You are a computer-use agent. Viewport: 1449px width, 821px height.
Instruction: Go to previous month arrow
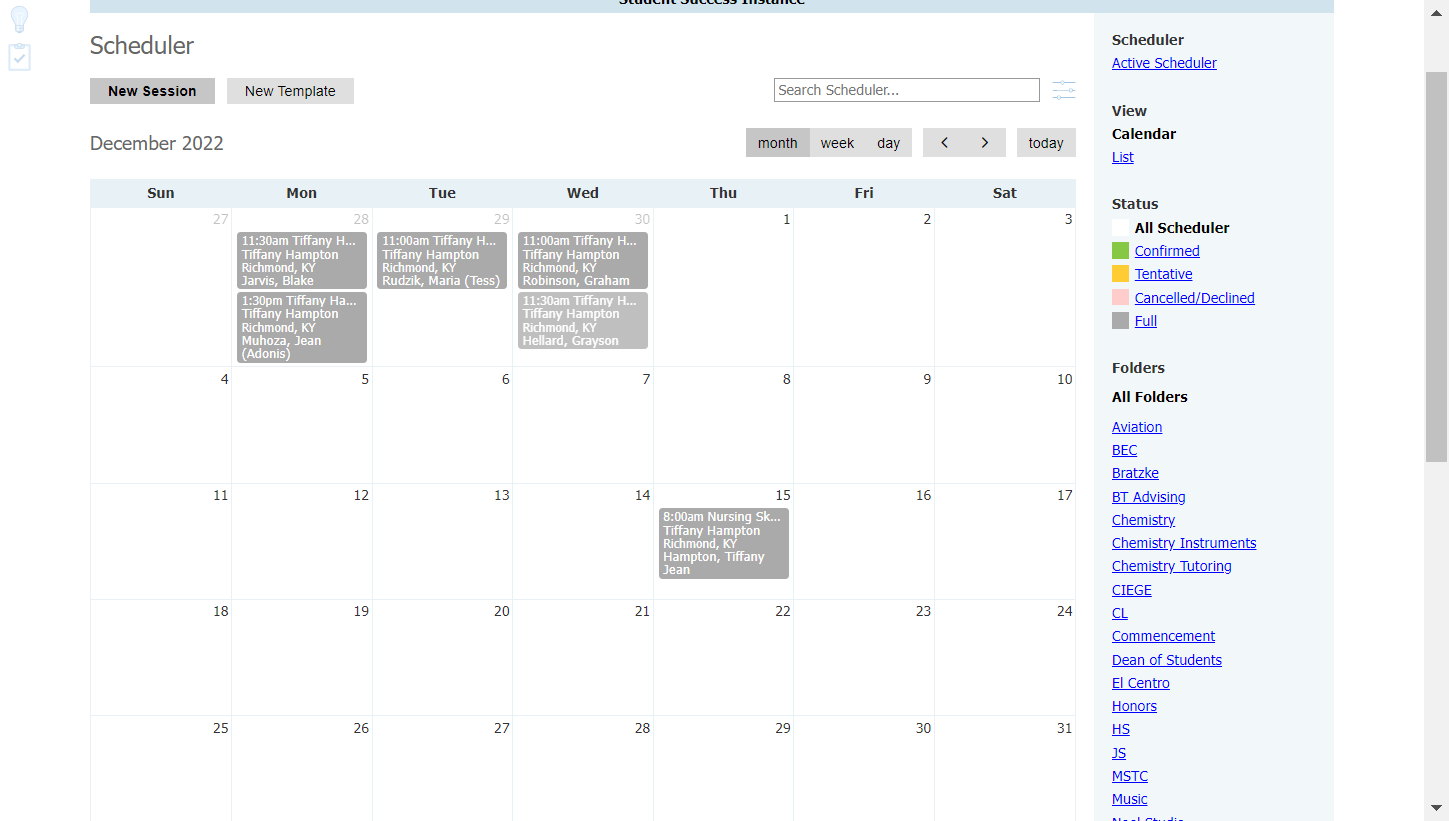point(944,143)
